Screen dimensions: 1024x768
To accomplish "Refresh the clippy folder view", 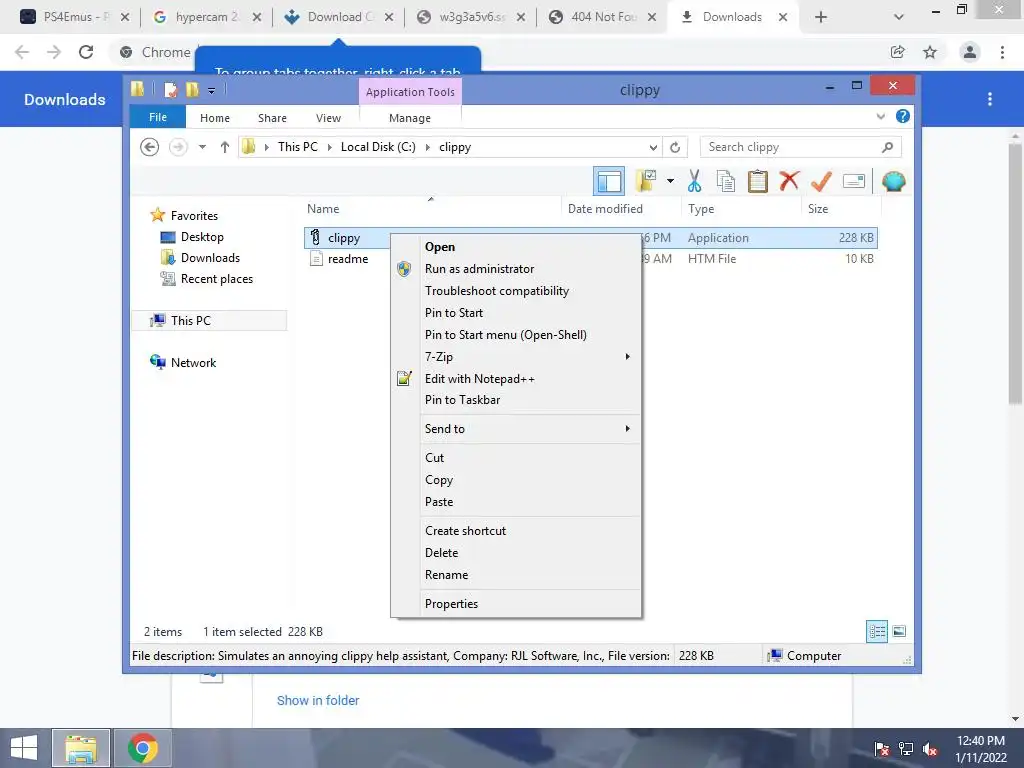I will [x=675, y=148].
